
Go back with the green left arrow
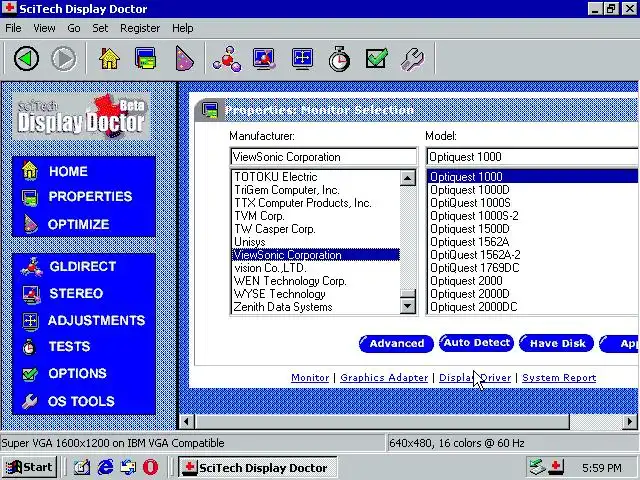[26, 59]
